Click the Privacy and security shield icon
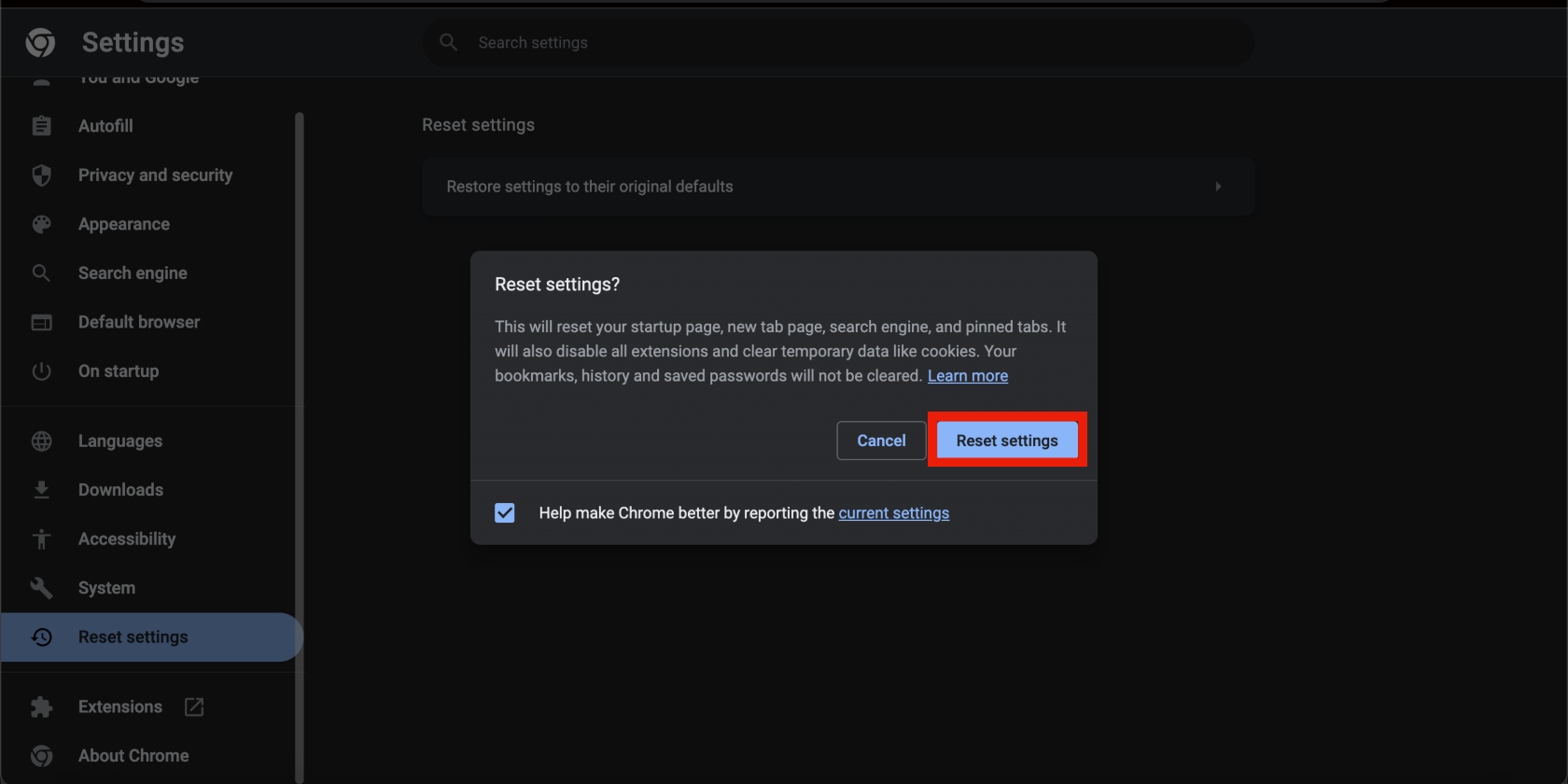The width and height of the screenshot is (1568, 784). click(x=41, y=175)
